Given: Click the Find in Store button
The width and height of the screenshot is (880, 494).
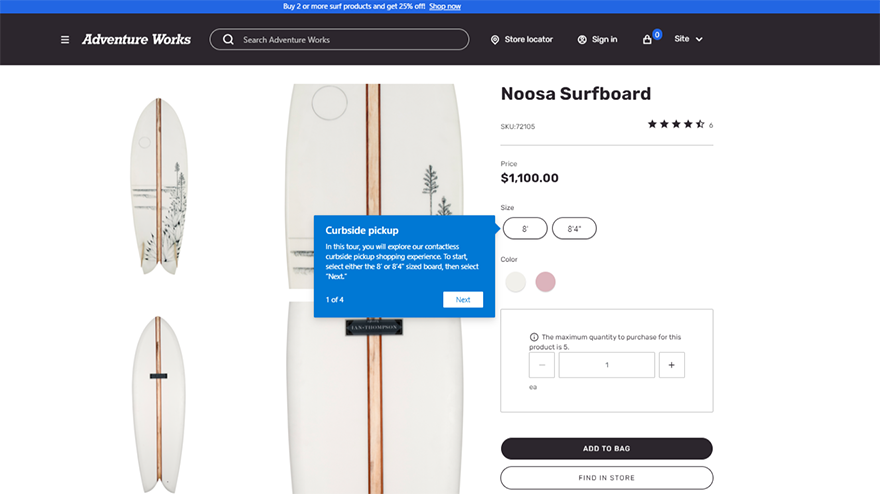Looking at the screenshot, I should pos(606,478).
